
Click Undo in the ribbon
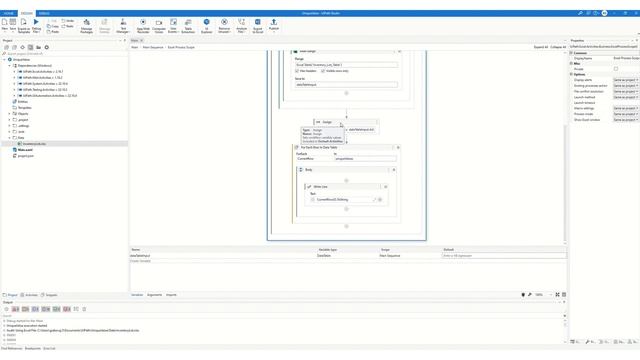coord(68,21)
